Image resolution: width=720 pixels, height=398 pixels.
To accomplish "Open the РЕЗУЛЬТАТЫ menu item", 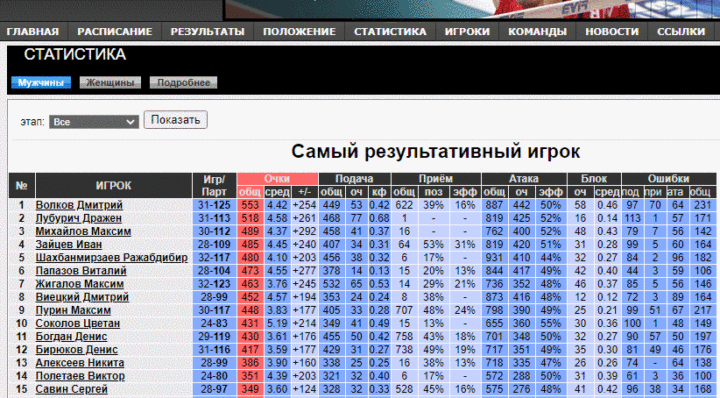I will tap(208, 32).
